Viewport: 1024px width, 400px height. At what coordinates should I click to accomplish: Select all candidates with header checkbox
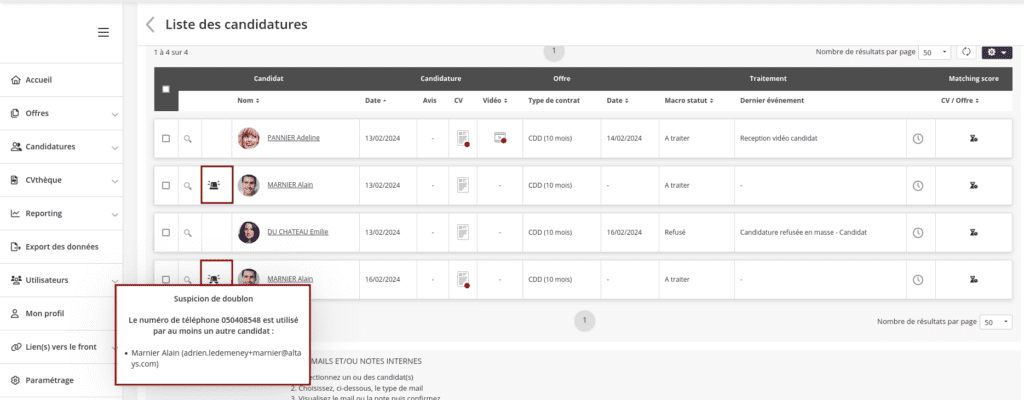pos(166,89)
